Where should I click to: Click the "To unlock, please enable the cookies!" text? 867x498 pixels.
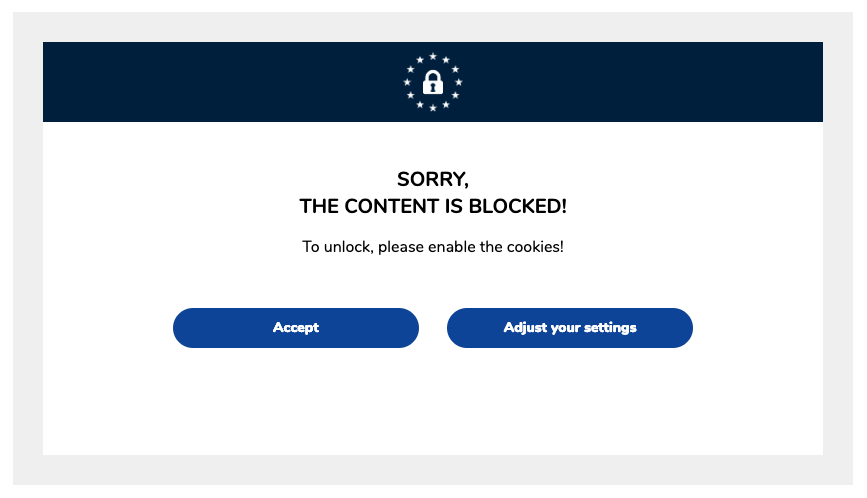coord(433,247)
